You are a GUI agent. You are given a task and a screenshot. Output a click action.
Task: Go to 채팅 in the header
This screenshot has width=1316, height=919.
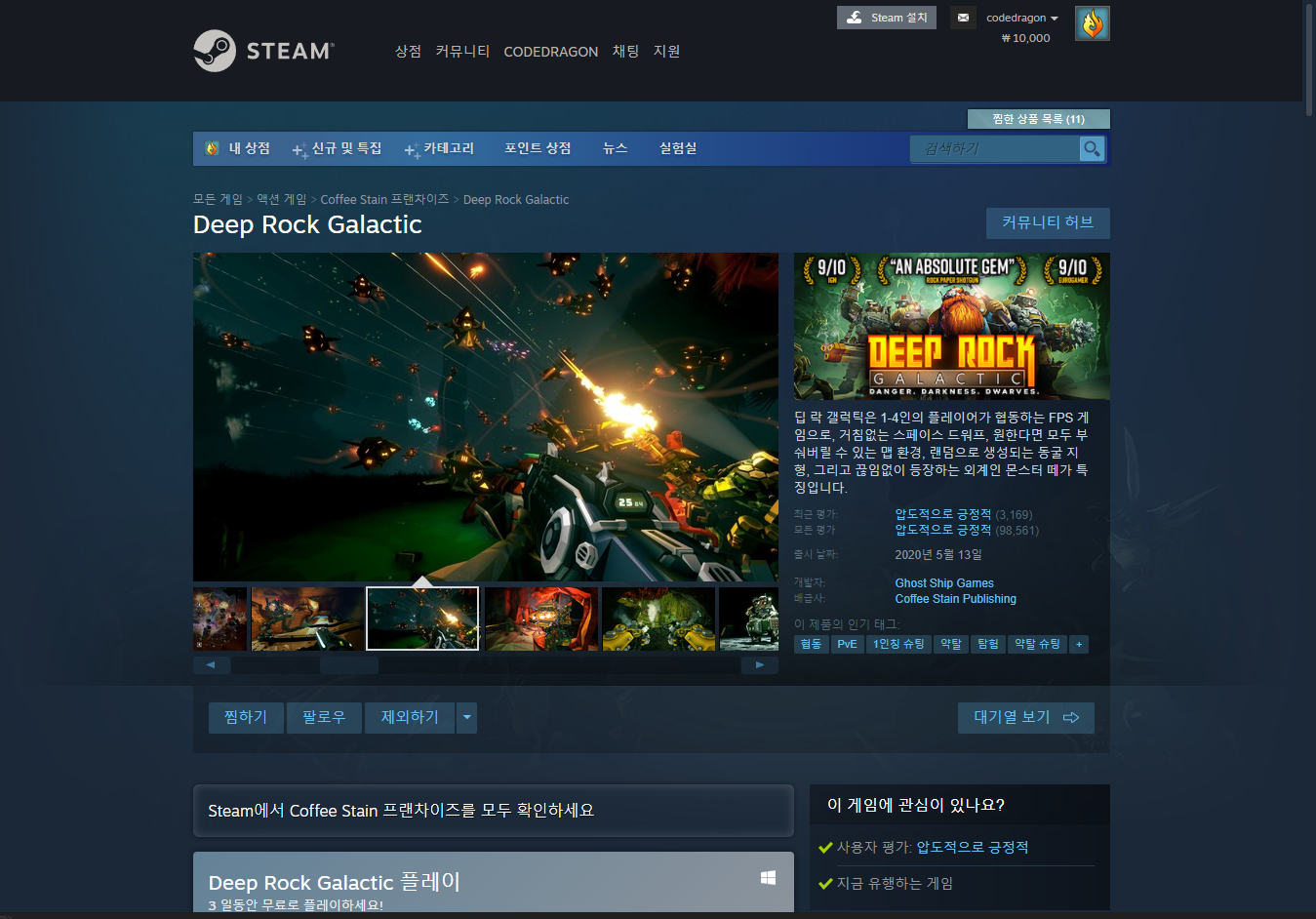tap(625, 51)
